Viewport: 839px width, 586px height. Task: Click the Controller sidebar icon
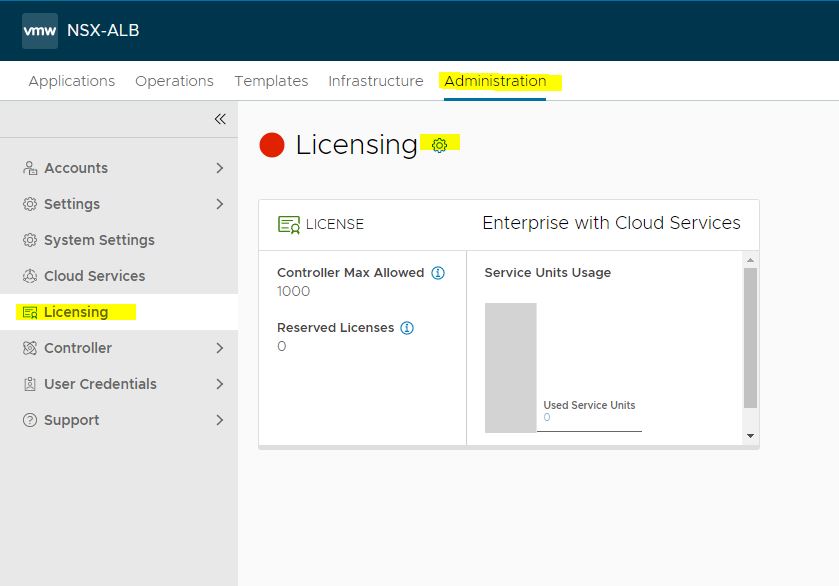point(30,348)
